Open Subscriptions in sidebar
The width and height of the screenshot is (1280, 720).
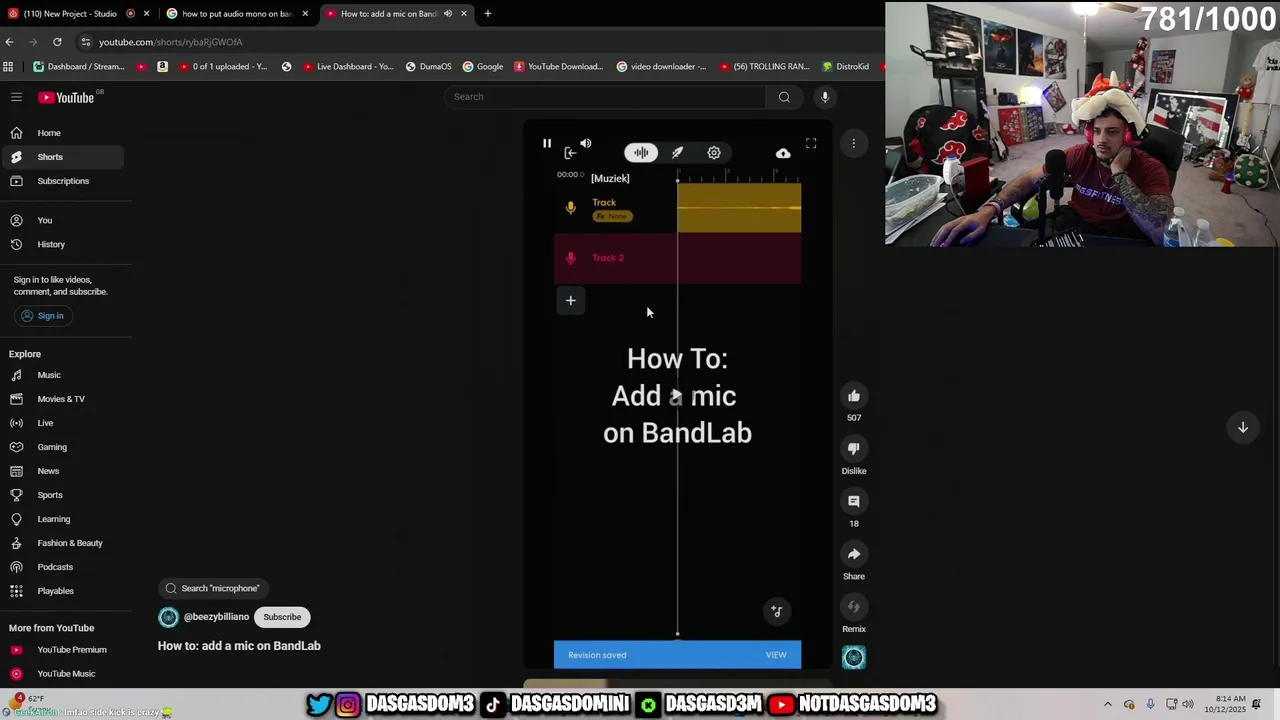click(62, 181)
